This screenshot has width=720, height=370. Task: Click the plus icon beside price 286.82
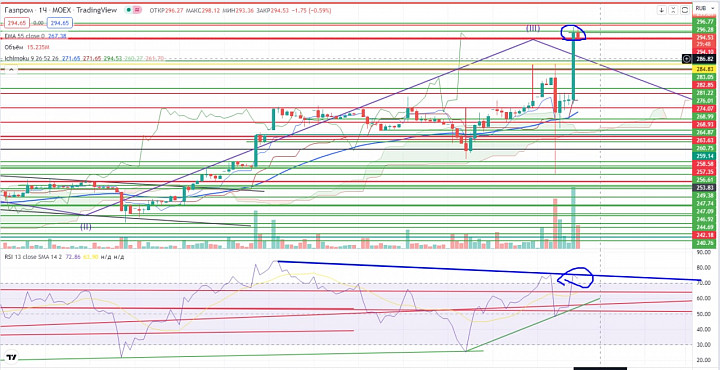(686, 59)
